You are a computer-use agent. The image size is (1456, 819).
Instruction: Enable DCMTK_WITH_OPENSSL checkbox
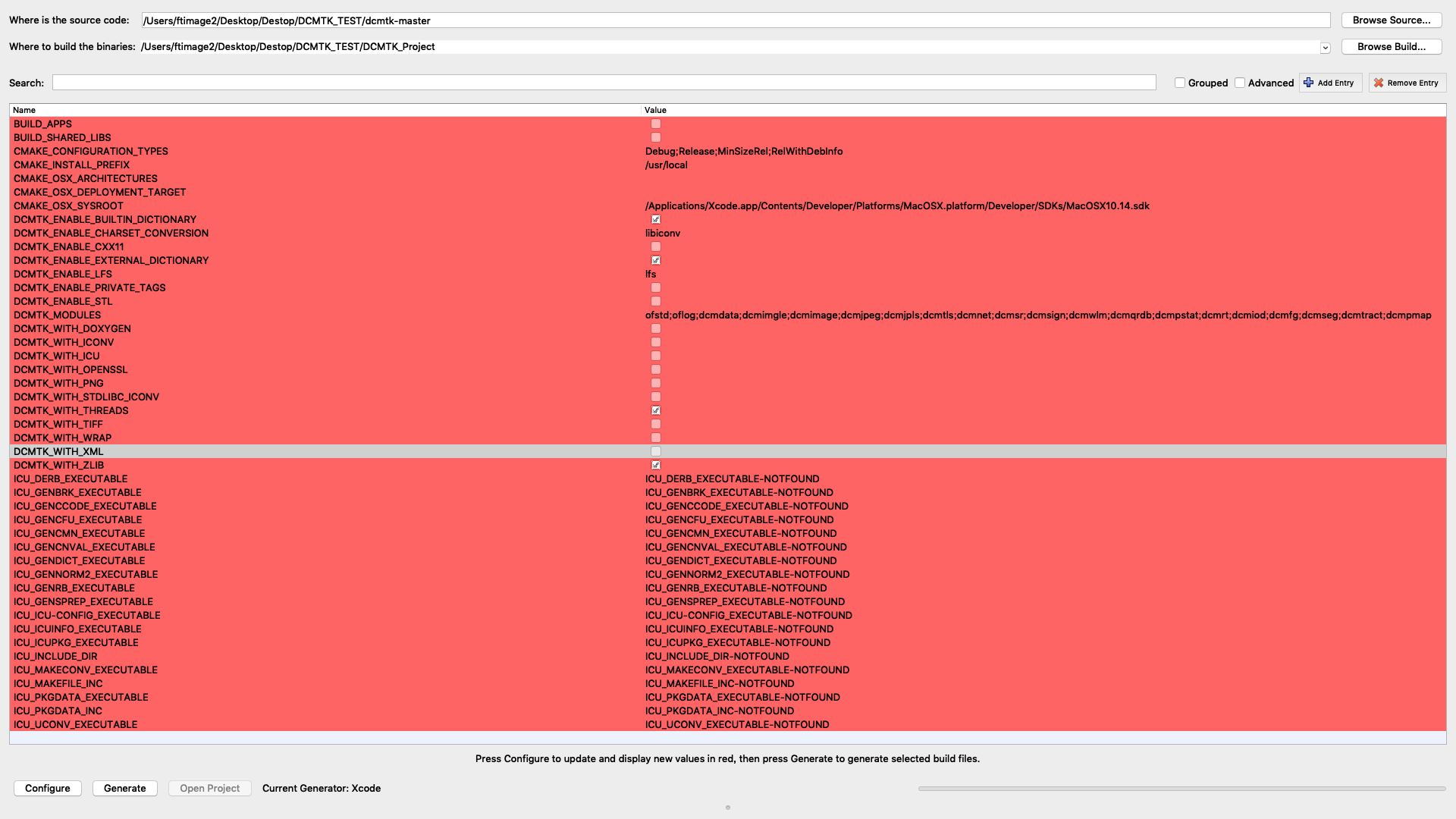point(656,369)
